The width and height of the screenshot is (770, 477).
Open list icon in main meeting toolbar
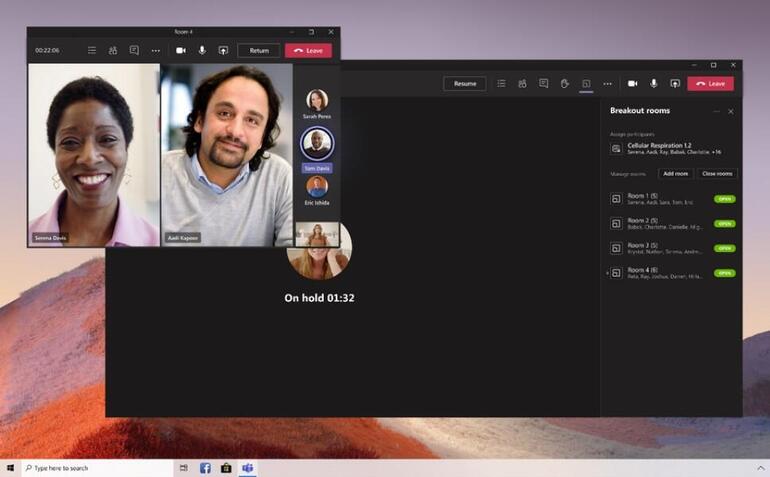tap(501, 84)
